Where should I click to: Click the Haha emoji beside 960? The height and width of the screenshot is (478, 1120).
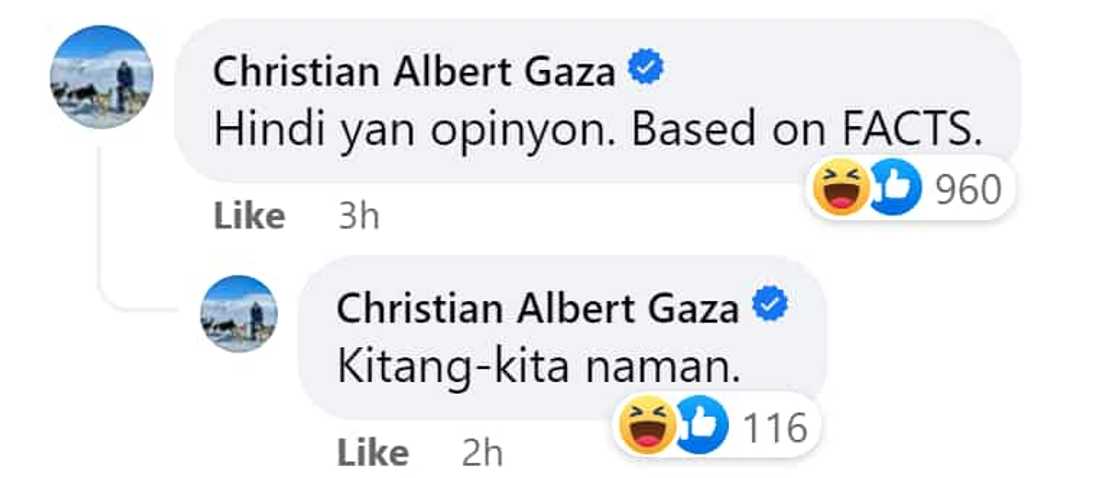pos(842,188)
